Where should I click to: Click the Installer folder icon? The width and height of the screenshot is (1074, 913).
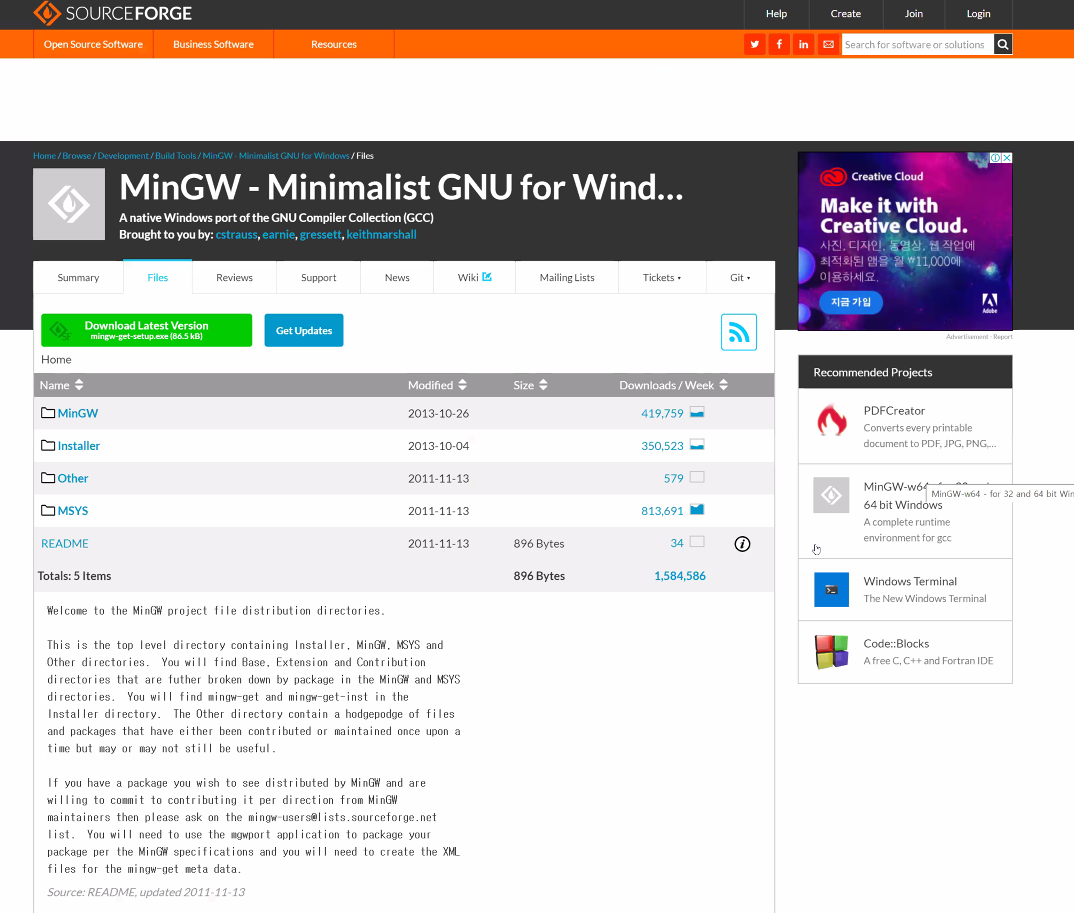48,446
